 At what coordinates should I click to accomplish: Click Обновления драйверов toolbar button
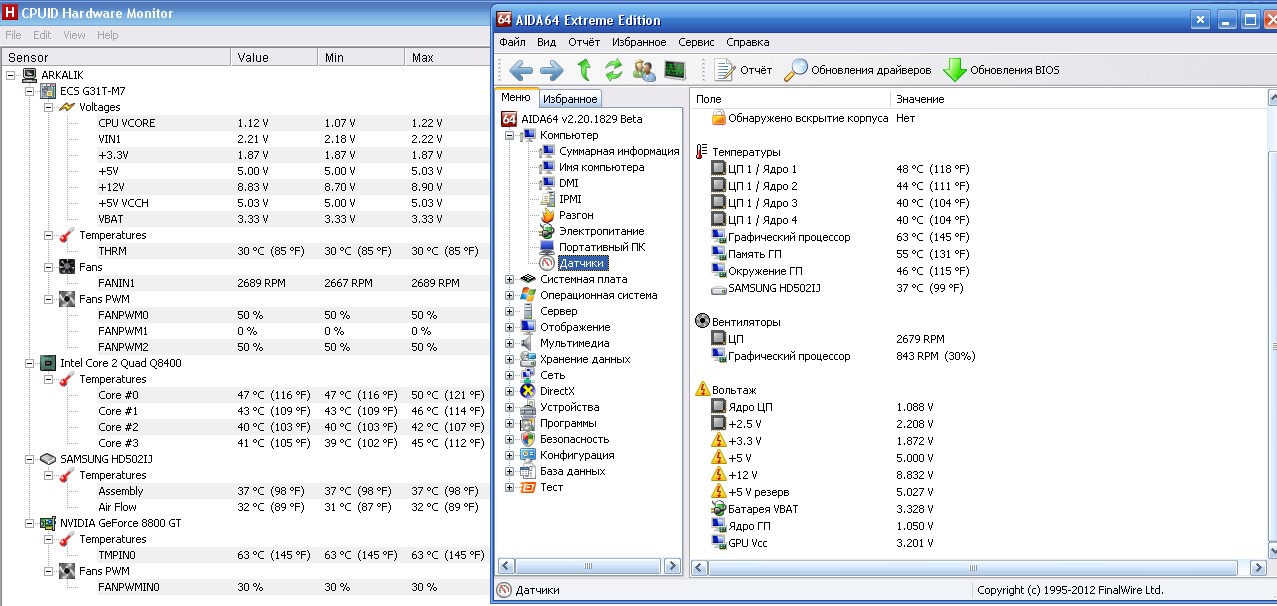tap(858, 70)
